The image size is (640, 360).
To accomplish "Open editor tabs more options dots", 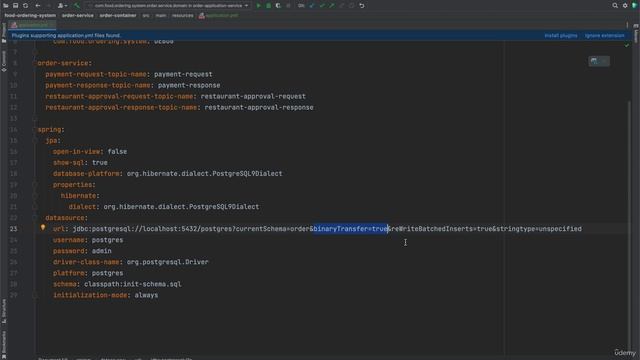I will click(627, 25).
